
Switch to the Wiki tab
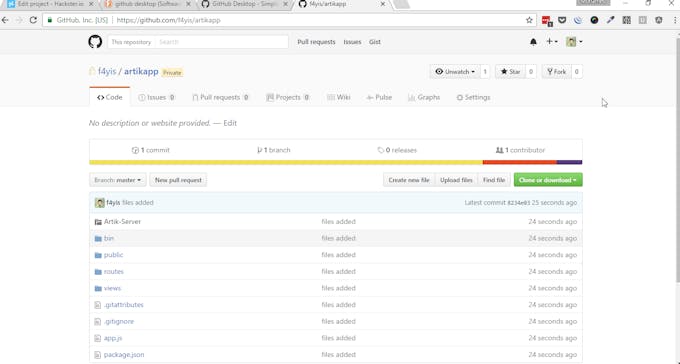pos(339,97)
